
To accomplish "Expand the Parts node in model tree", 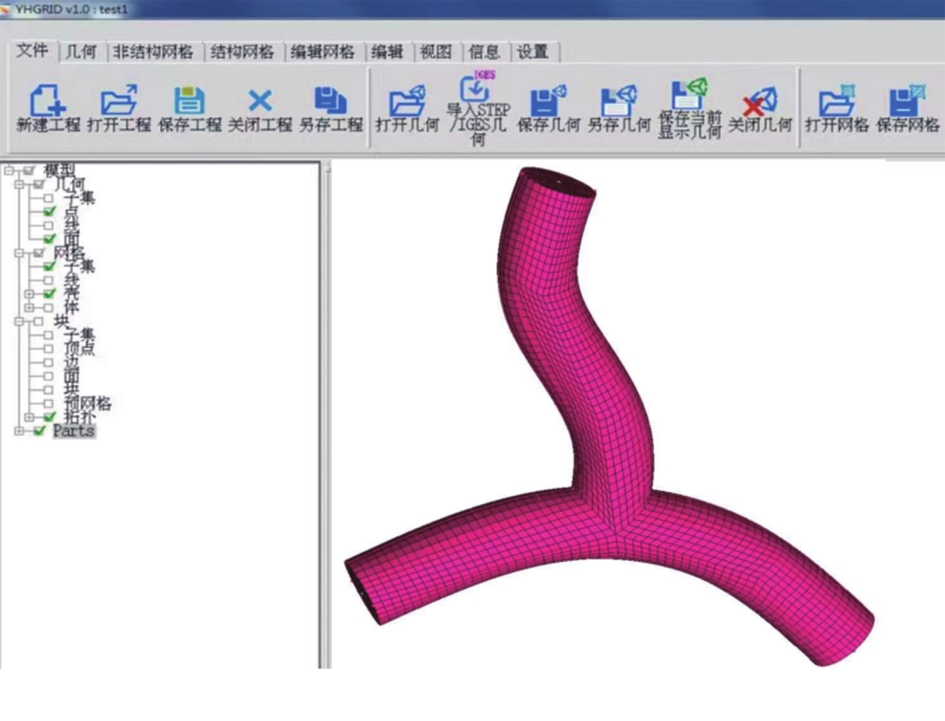I will 19,431.
